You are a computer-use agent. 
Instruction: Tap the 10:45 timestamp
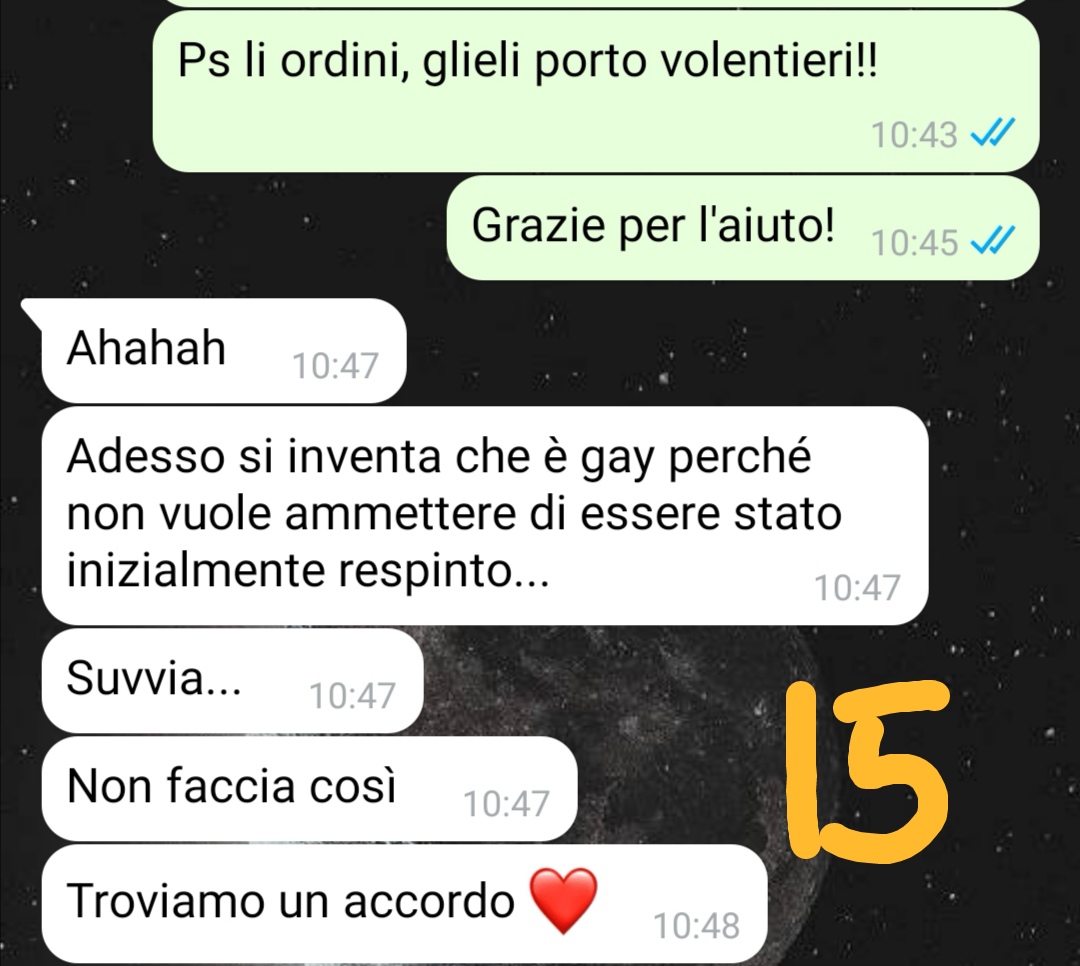click(915, 243)
